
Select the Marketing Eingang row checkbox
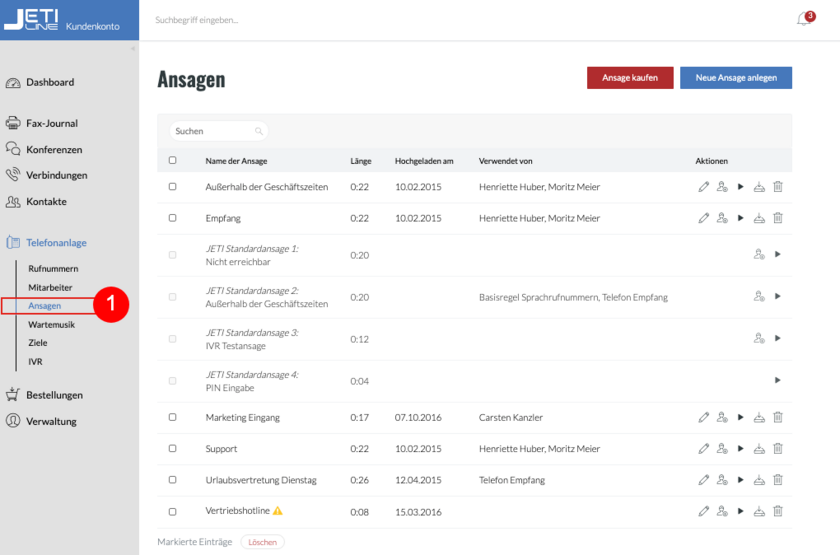click(172, 417)
